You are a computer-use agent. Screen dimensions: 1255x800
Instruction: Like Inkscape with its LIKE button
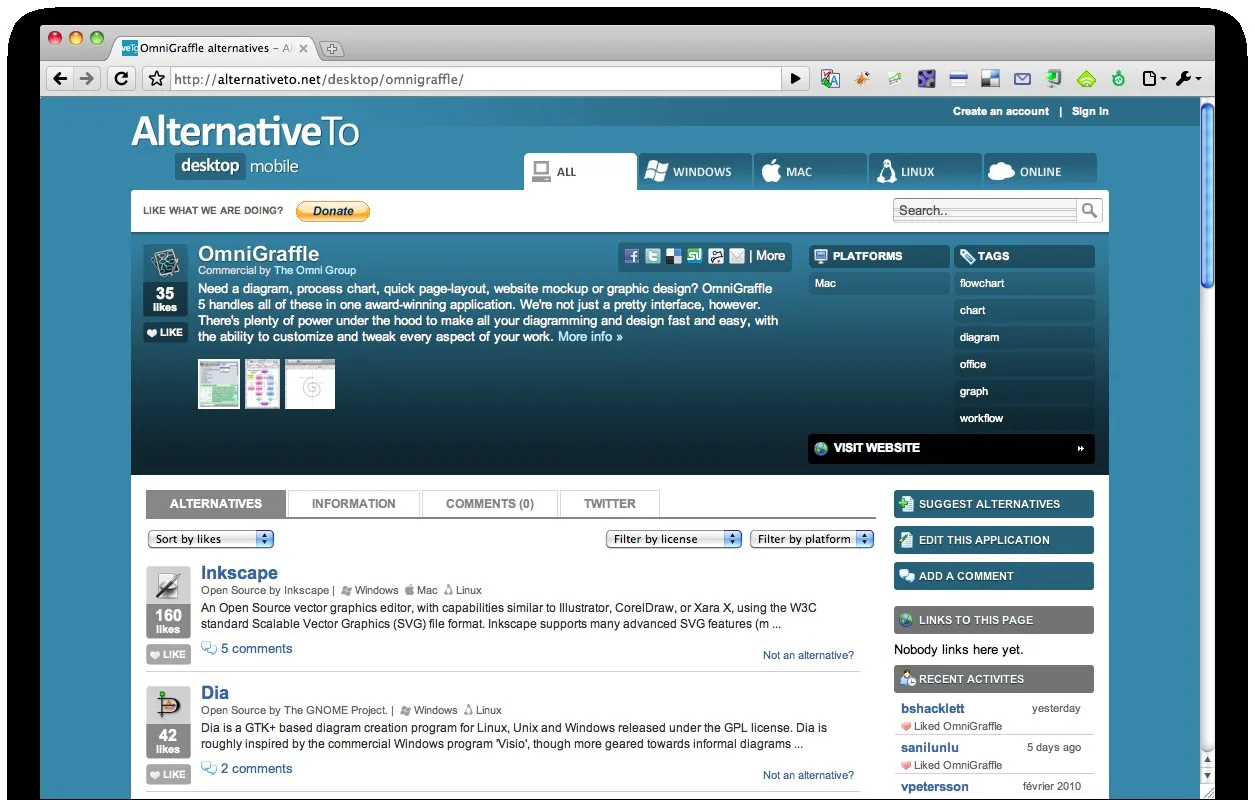168,654
